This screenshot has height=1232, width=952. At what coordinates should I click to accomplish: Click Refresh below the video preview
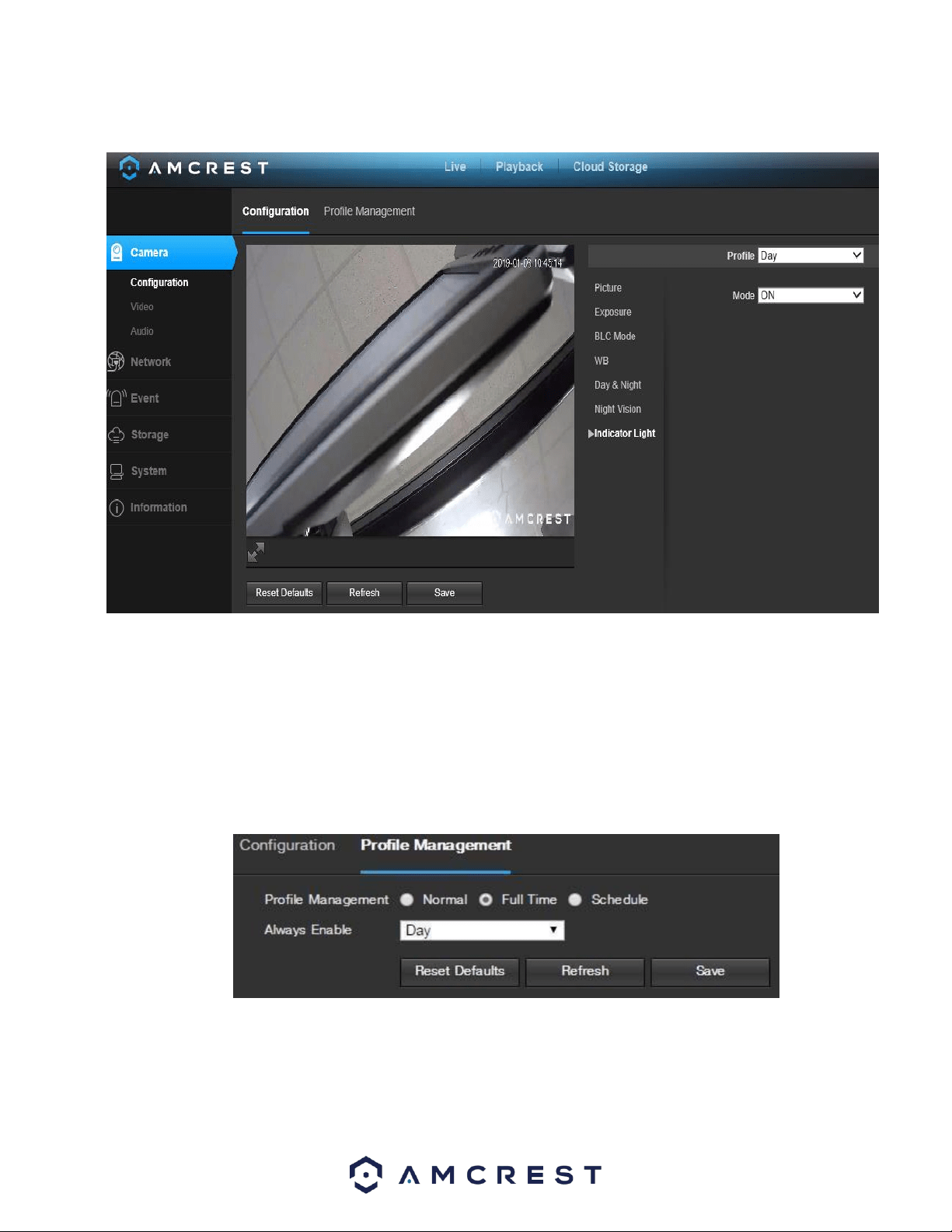tap(364, 593)
